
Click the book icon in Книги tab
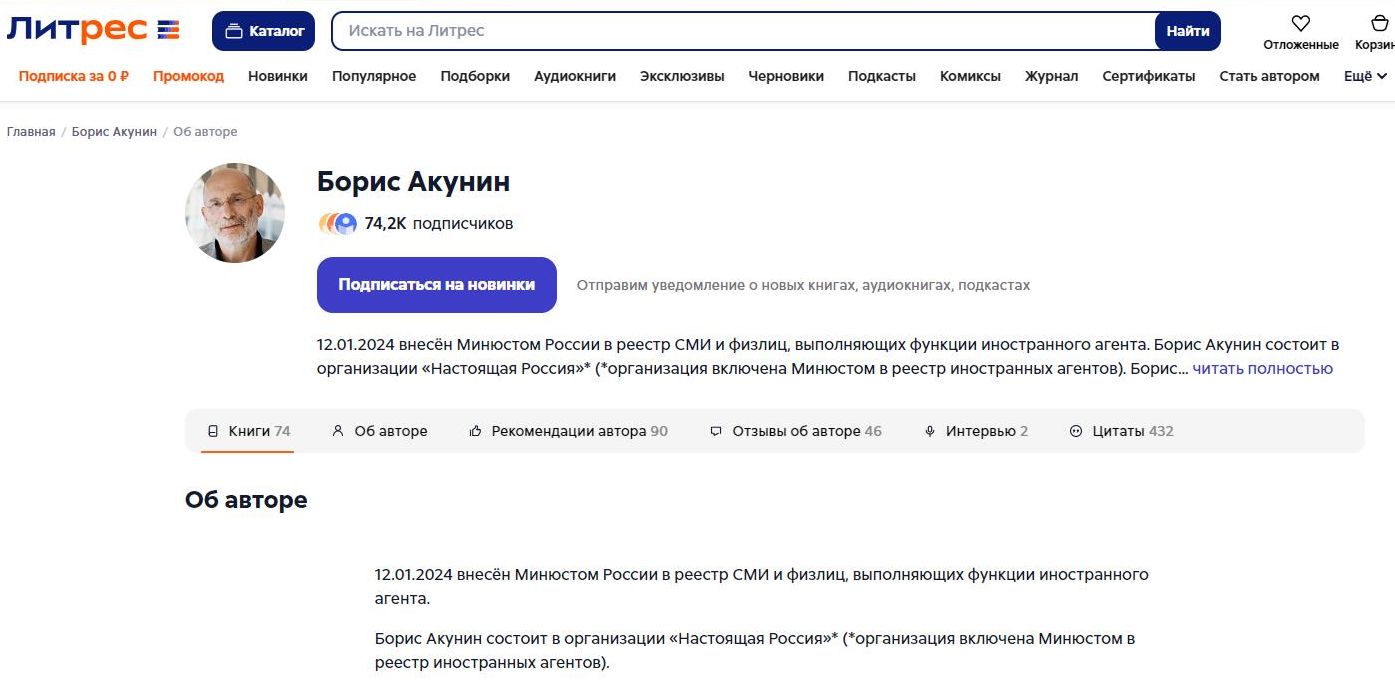(213, 431)
